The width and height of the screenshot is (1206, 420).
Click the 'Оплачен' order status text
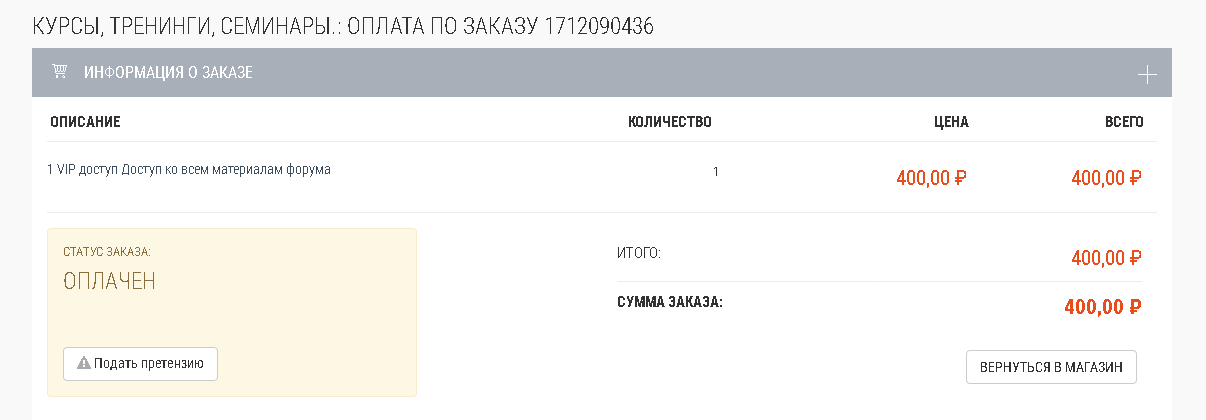pos(109,282)
